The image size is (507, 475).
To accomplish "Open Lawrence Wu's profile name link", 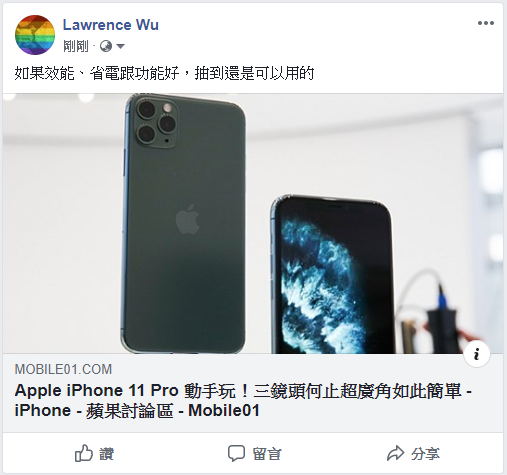I will [111, 25].
